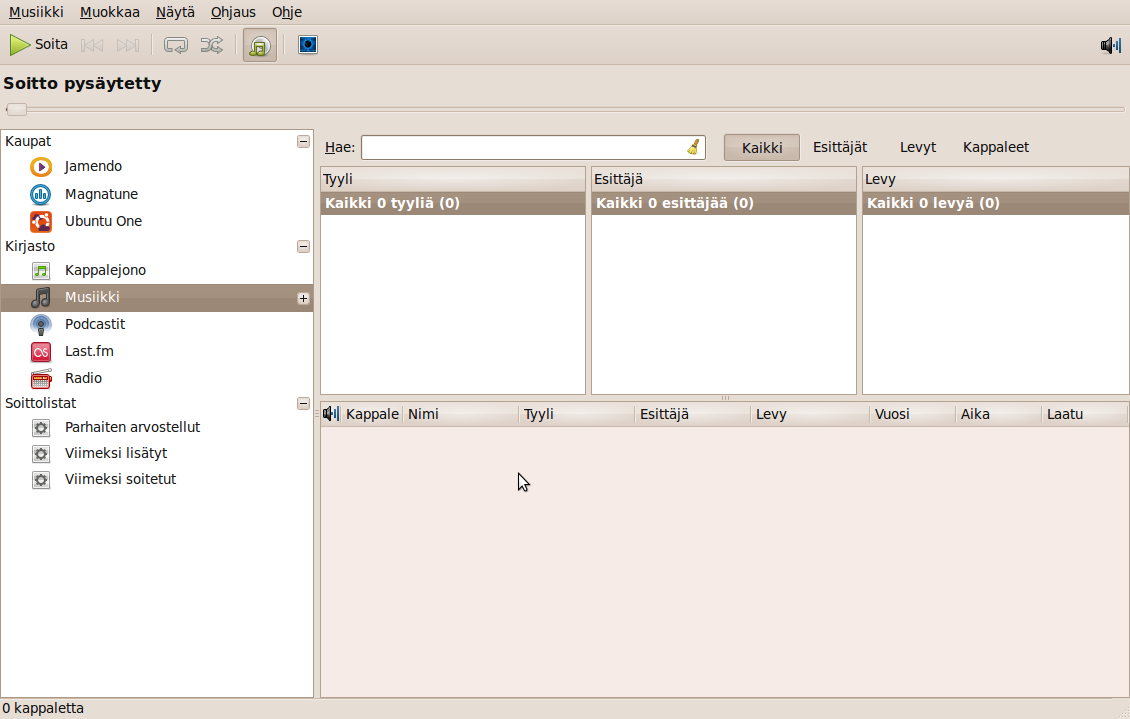Click the Soita play button
Image resolution: width=1130 pixels, height=719 pixels.
coord(39,45)
